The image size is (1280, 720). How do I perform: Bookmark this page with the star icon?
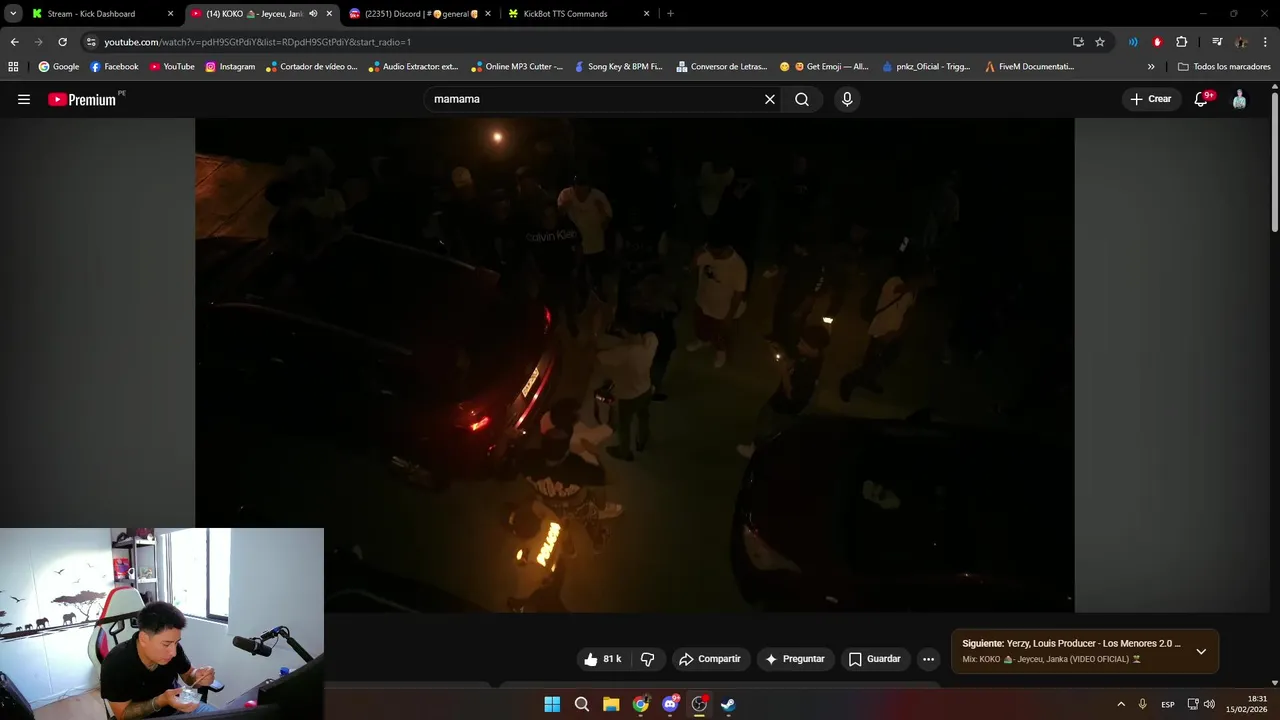pos(1100,42)
